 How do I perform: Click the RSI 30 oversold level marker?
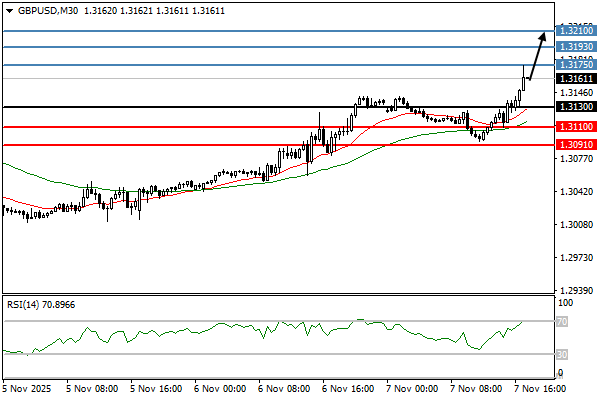coord(562,353)
